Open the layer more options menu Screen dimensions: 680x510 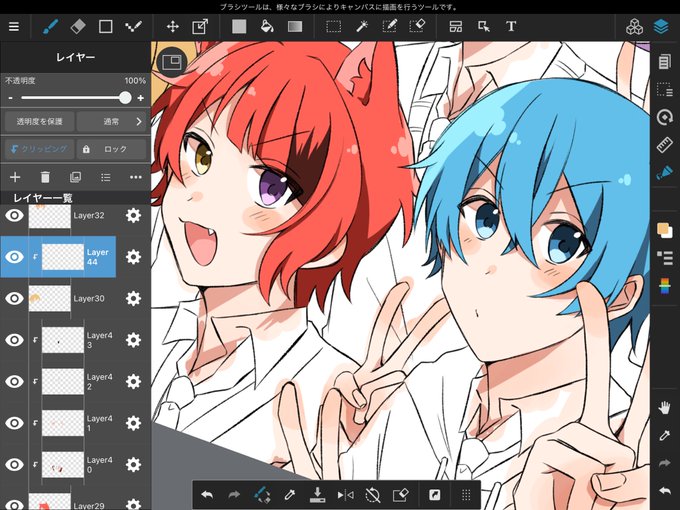click(136, 177)
